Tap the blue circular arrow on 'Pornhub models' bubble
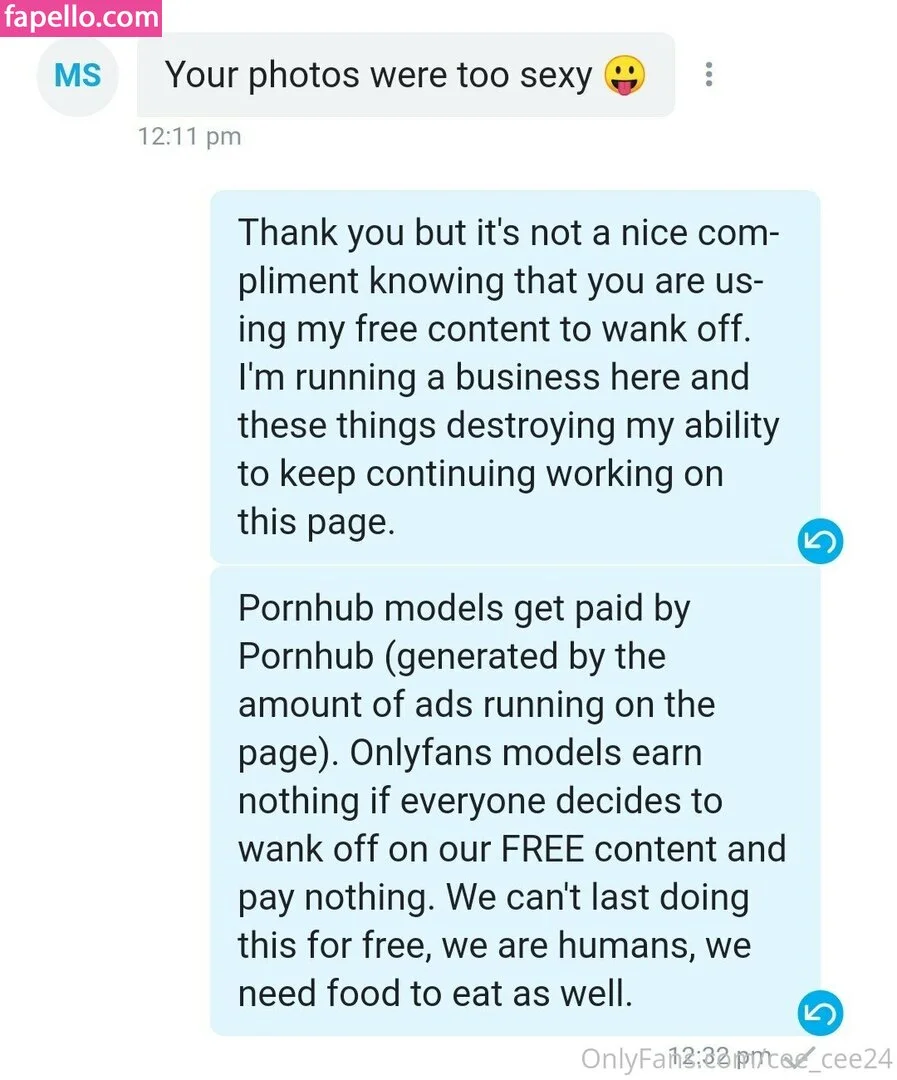897x1080 pixels. coord(820,1013)
